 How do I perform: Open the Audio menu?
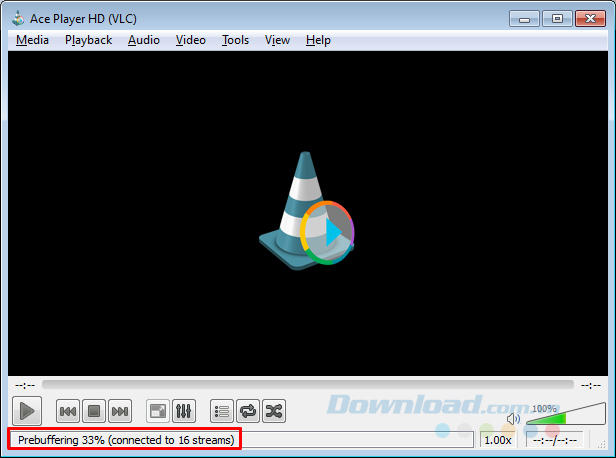[144, 40]
